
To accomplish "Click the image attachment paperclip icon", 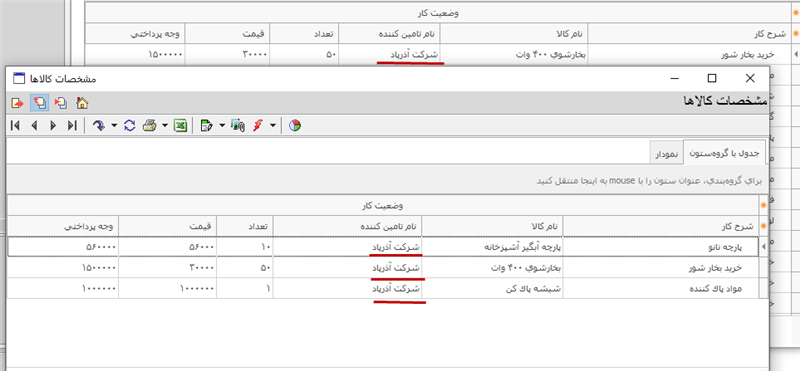I will [238, 126].
